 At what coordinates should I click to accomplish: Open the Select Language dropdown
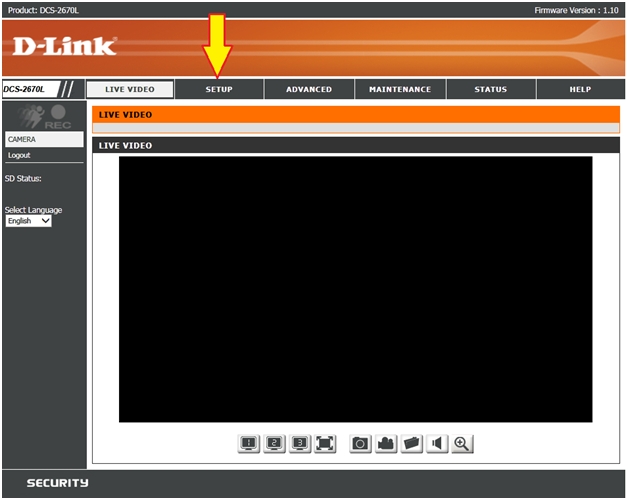pos(28,221)
